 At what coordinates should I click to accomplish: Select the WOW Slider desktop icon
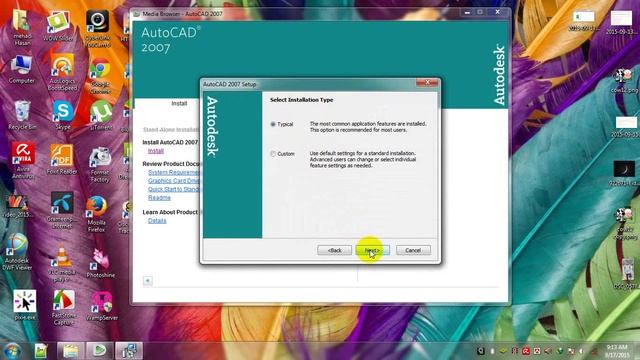point(58,26)
